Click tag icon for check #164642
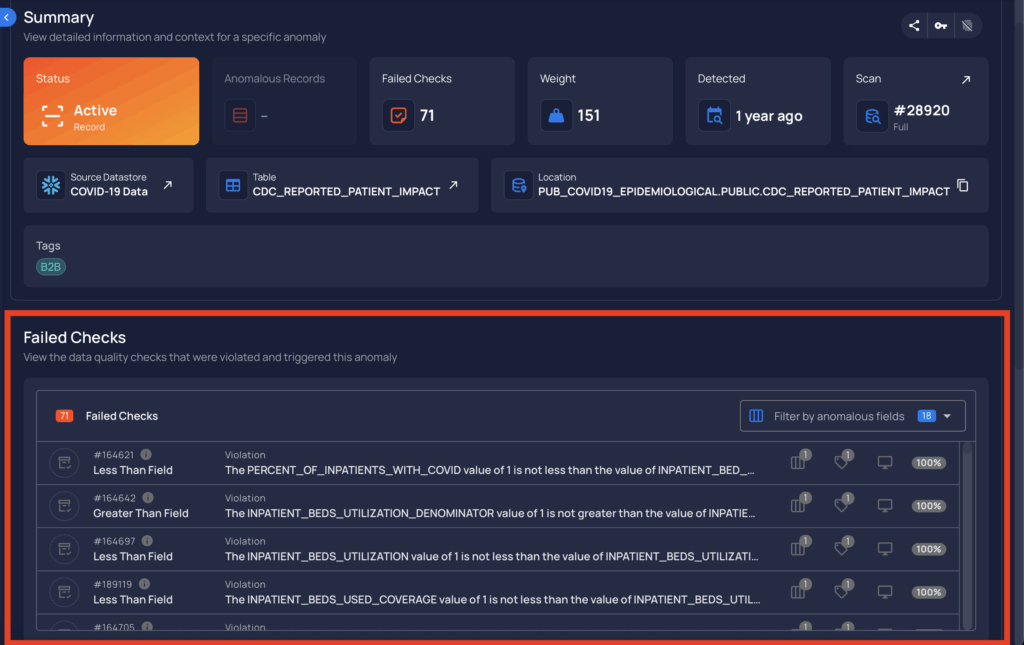The height and width of the screenshot is (645, 1024). 842,505
